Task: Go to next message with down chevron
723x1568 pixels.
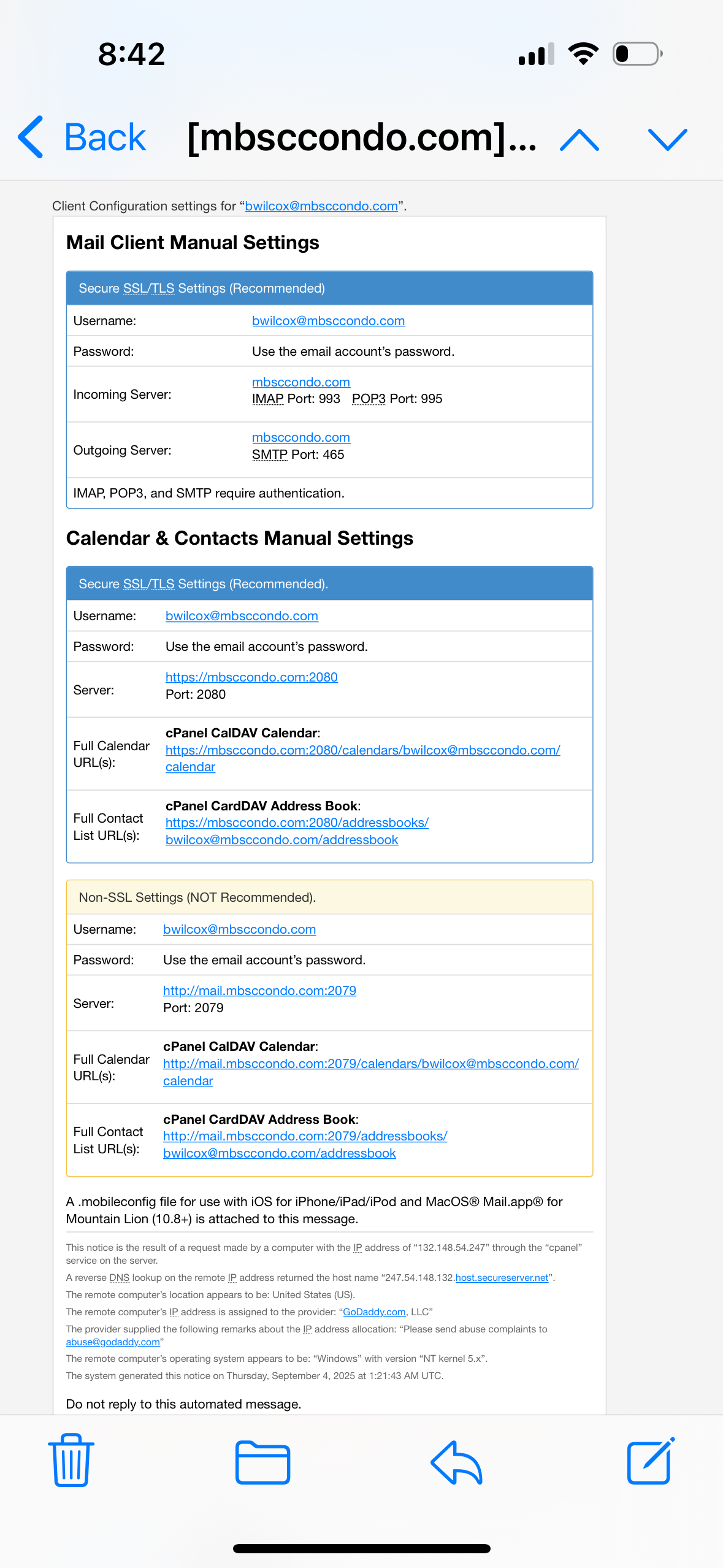Action: tap(667, 139)
